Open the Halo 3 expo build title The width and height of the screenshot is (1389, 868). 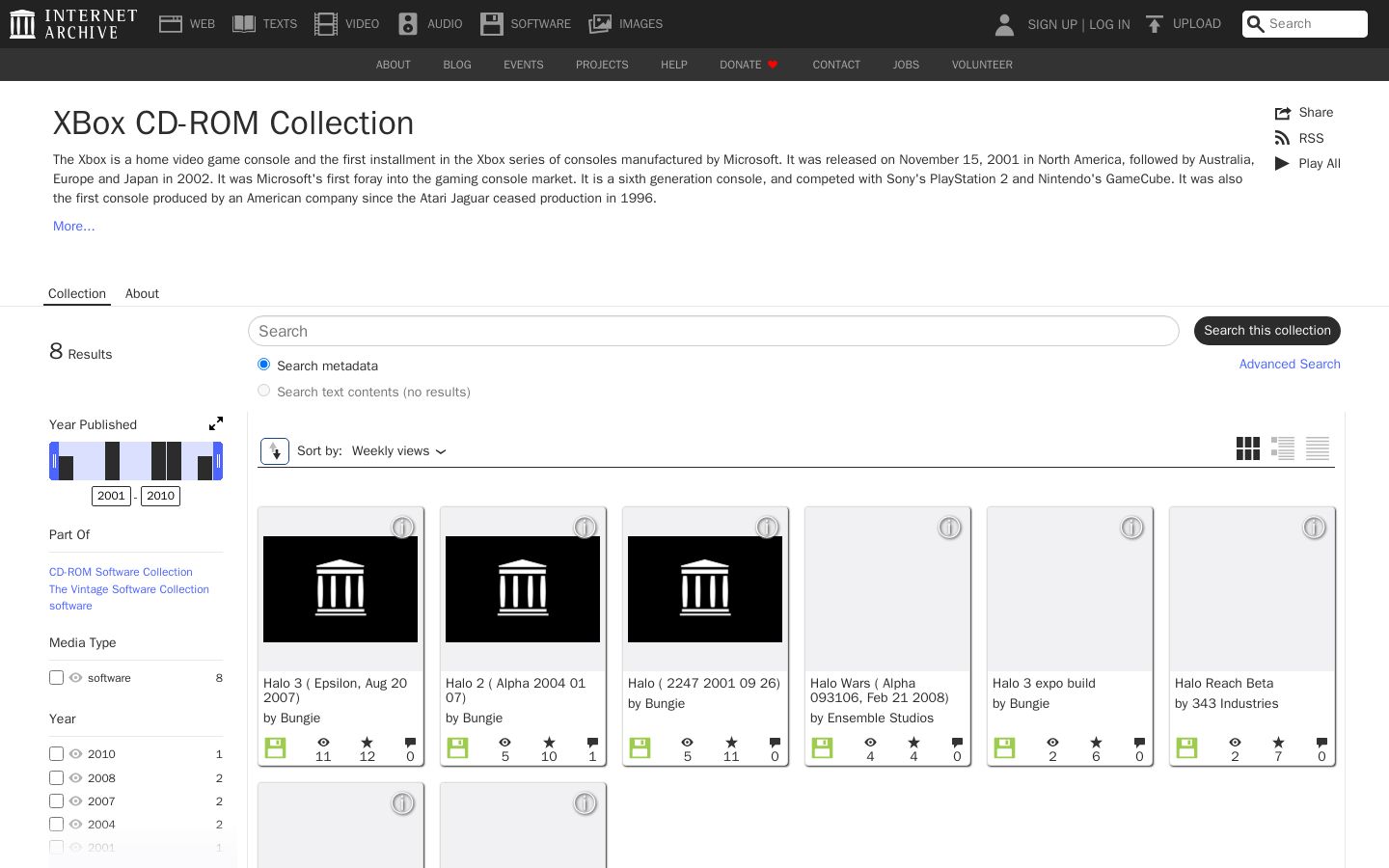coord(1044,683)
